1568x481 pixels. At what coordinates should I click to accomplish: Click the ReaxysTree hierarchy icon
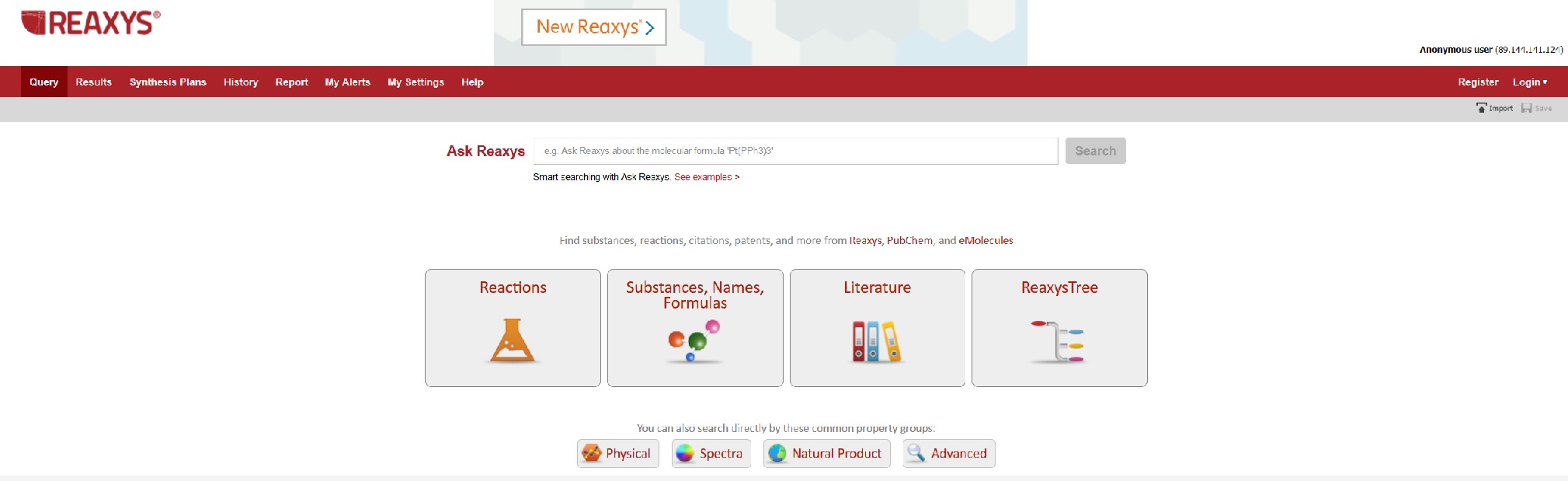(x=1059, y=342)
